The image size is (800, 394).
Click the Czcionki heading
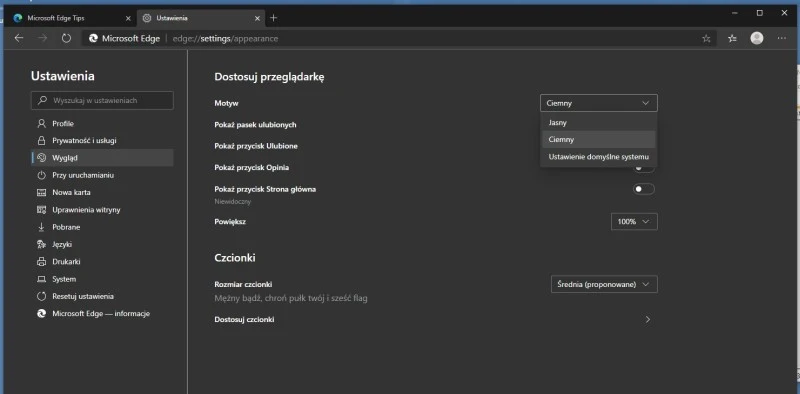pyautogui.click(x=235, y=258)
